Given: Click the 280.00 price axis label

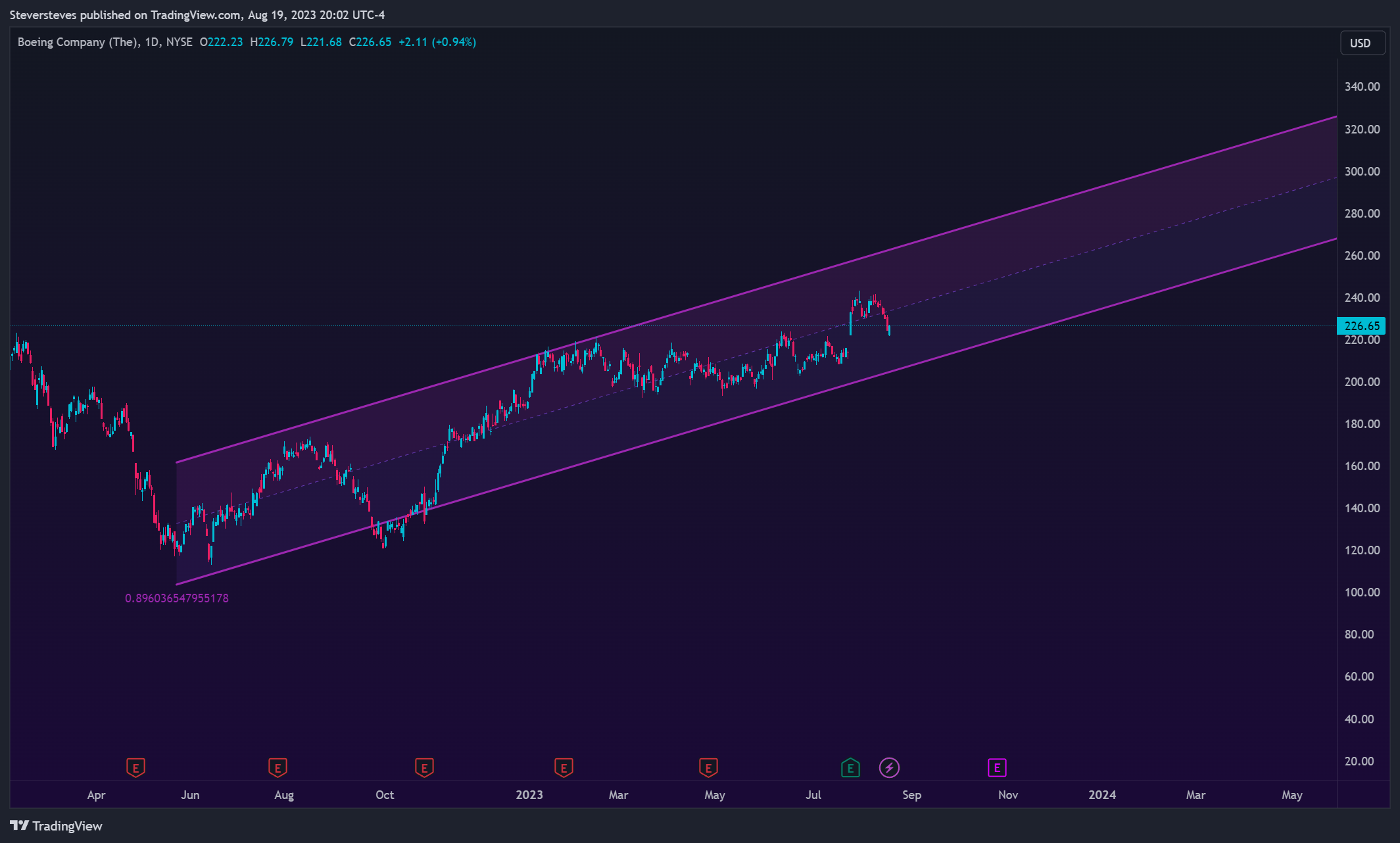Looking at the screenshot, I should point(1362,214).
